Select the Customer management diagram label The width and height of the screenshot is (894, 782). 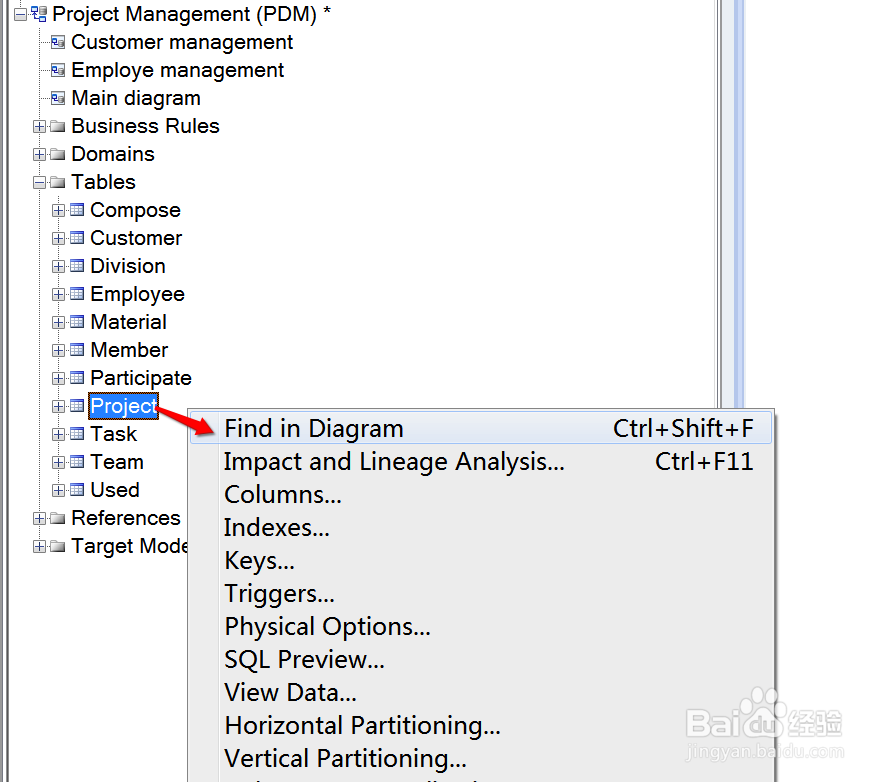pos(182,42)
